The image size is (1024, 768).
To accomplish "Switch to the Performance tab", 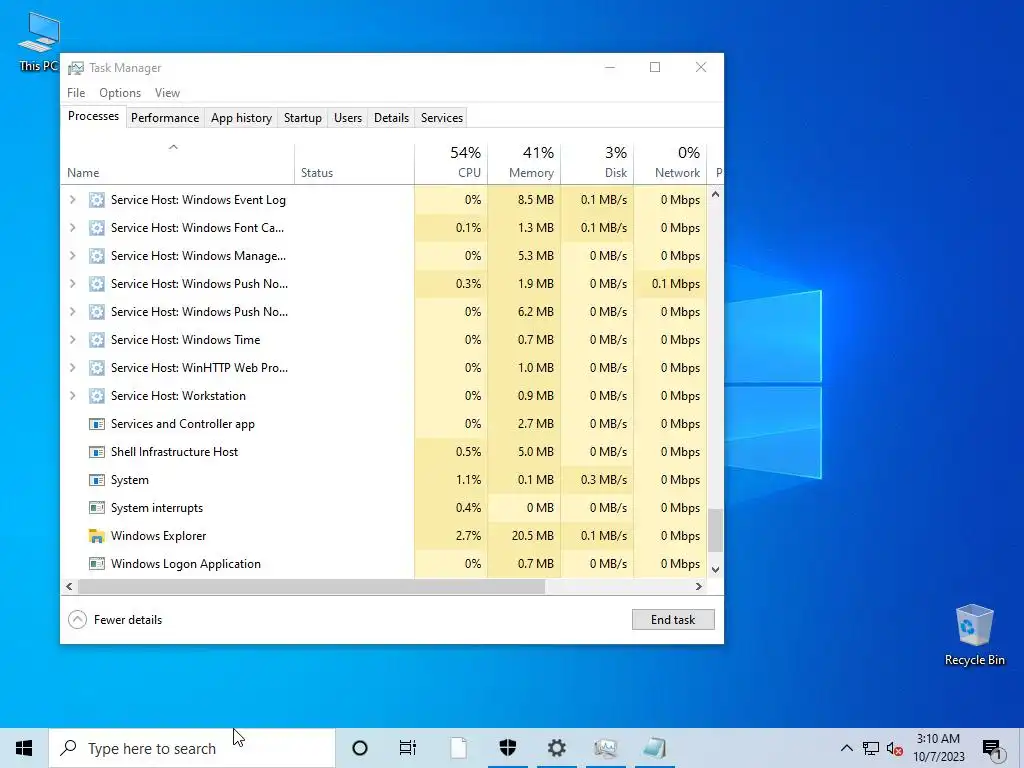I will pos(165,118).
